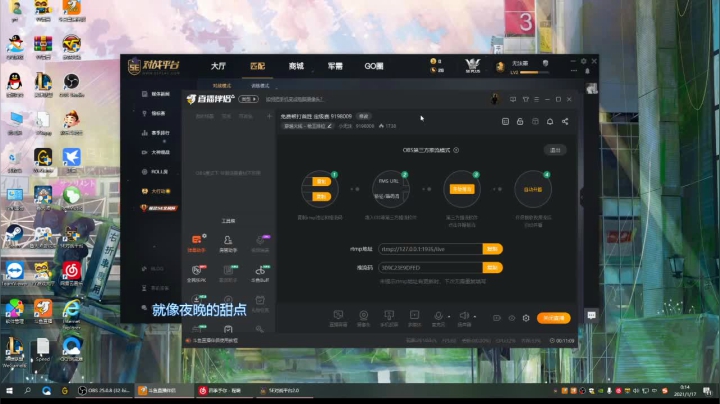The image size is (720, 404).
Task: Click the underlined link beside companion logo
Action: [294, 99]
